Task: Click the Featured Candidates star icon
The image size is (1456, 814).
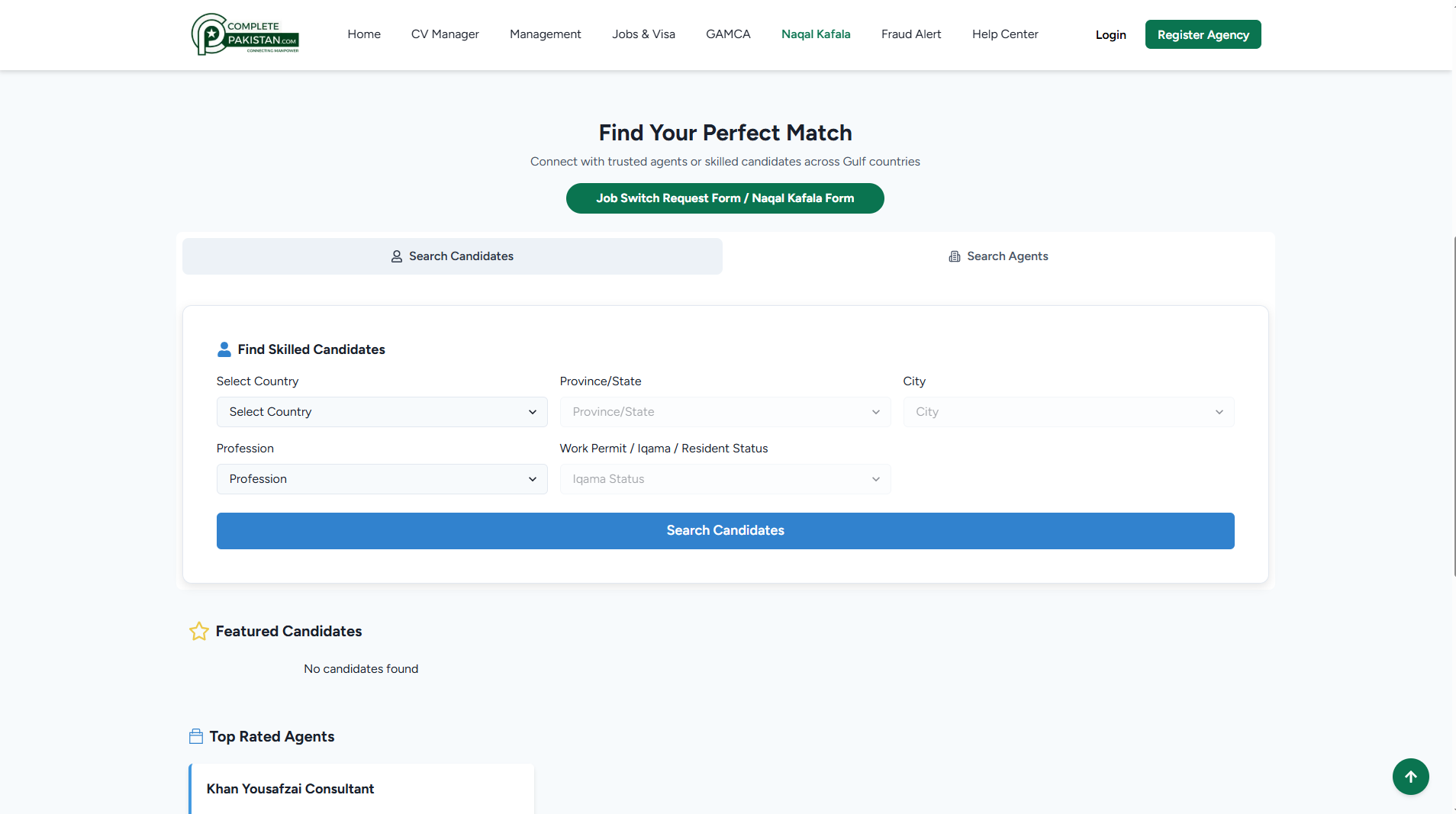Action: click(x=198, y=631)
